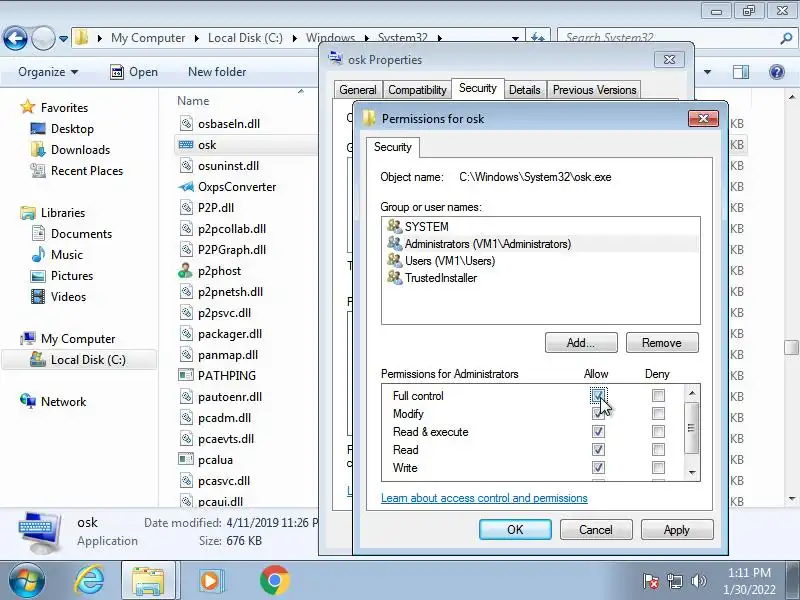
Task: Toggle the Allow Read checkbox
Action: (x=598, y=449)
